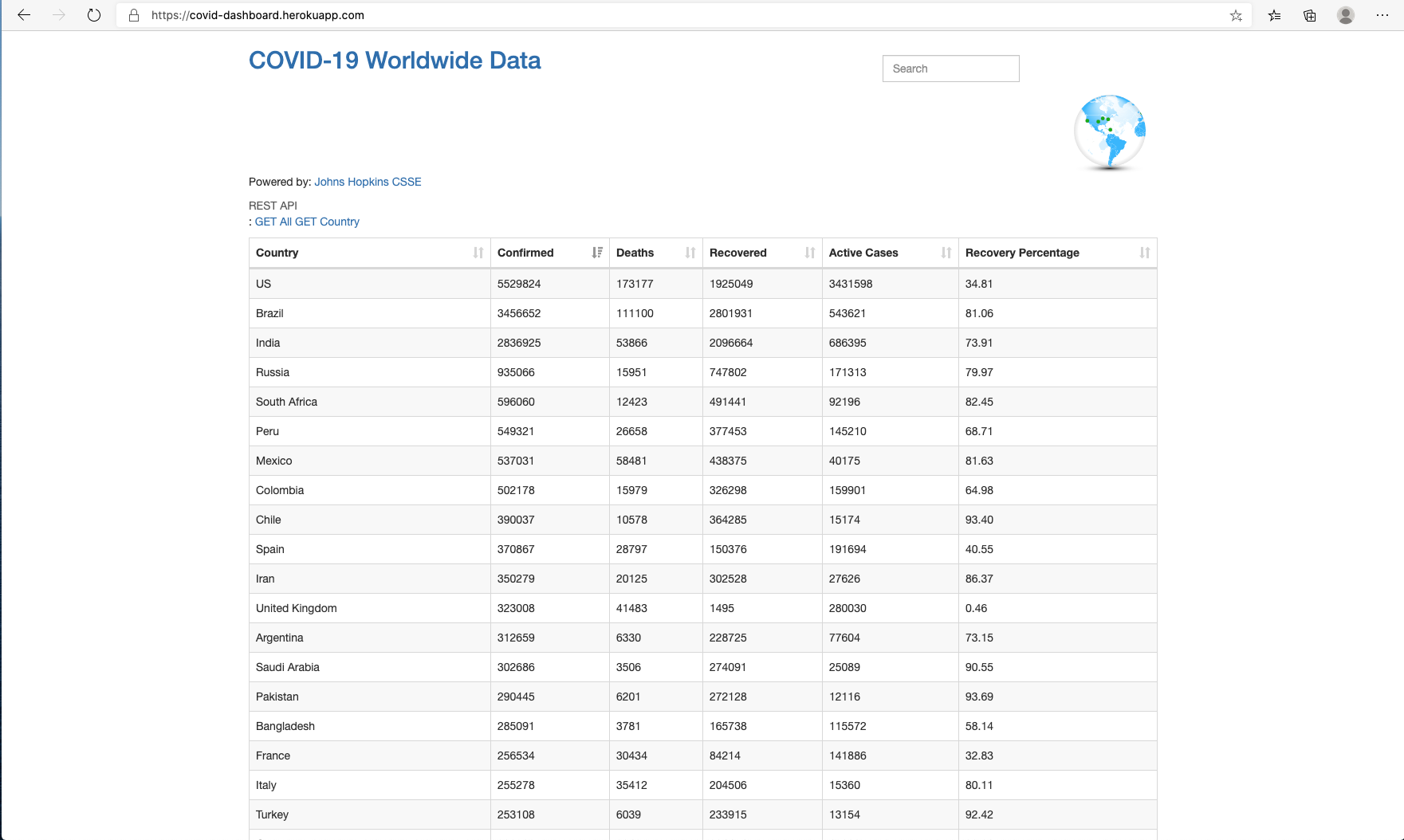Image resolution: width=1404 pixels, height=840 pixels.
Task: Click the COVID-19 Worldwide Data heading
Action: pos(395,61)
